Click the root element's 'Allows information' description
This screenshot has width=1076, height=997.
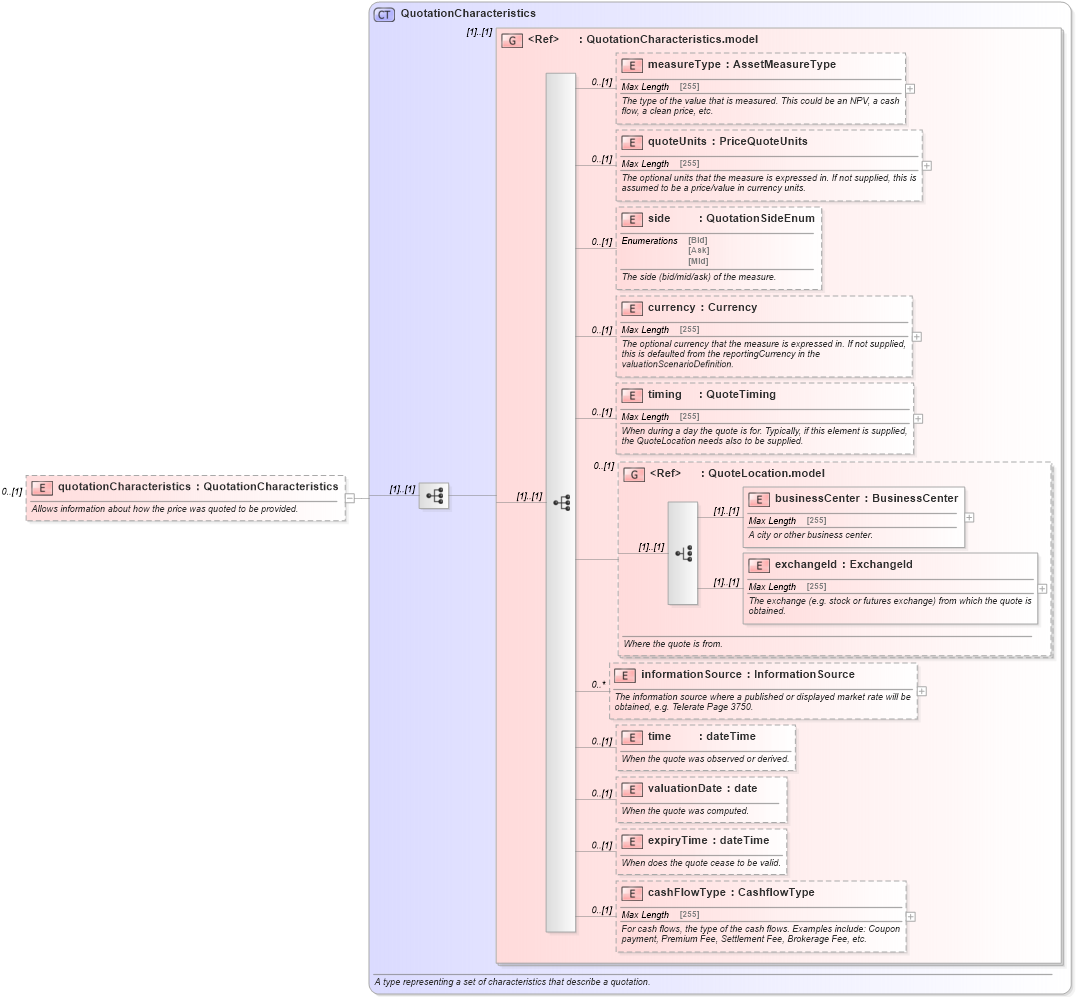pyautogui.click(x=165, y=509)
